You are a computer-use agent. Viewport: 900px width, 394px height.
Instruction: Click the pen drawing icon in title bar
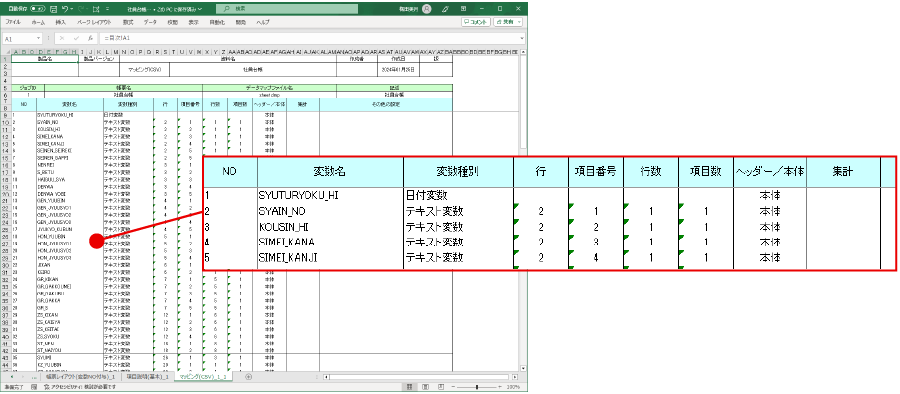[446, 9]
